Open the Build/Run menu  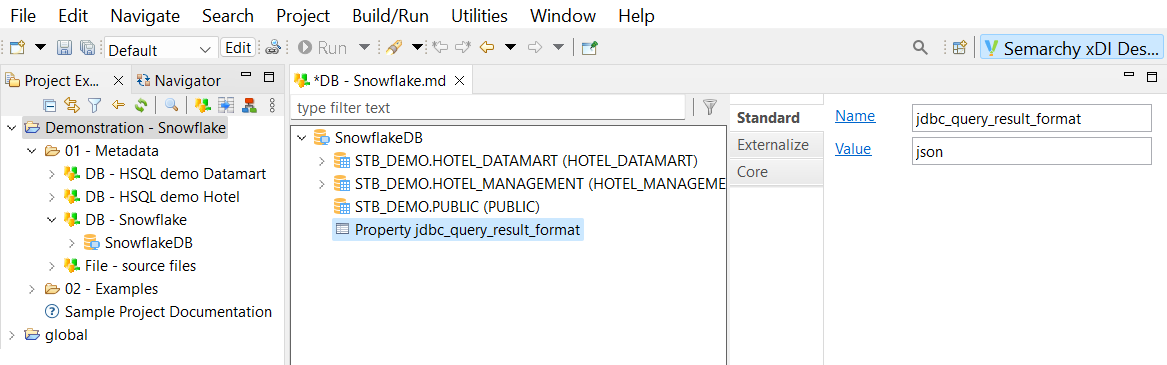coord(391,16)
